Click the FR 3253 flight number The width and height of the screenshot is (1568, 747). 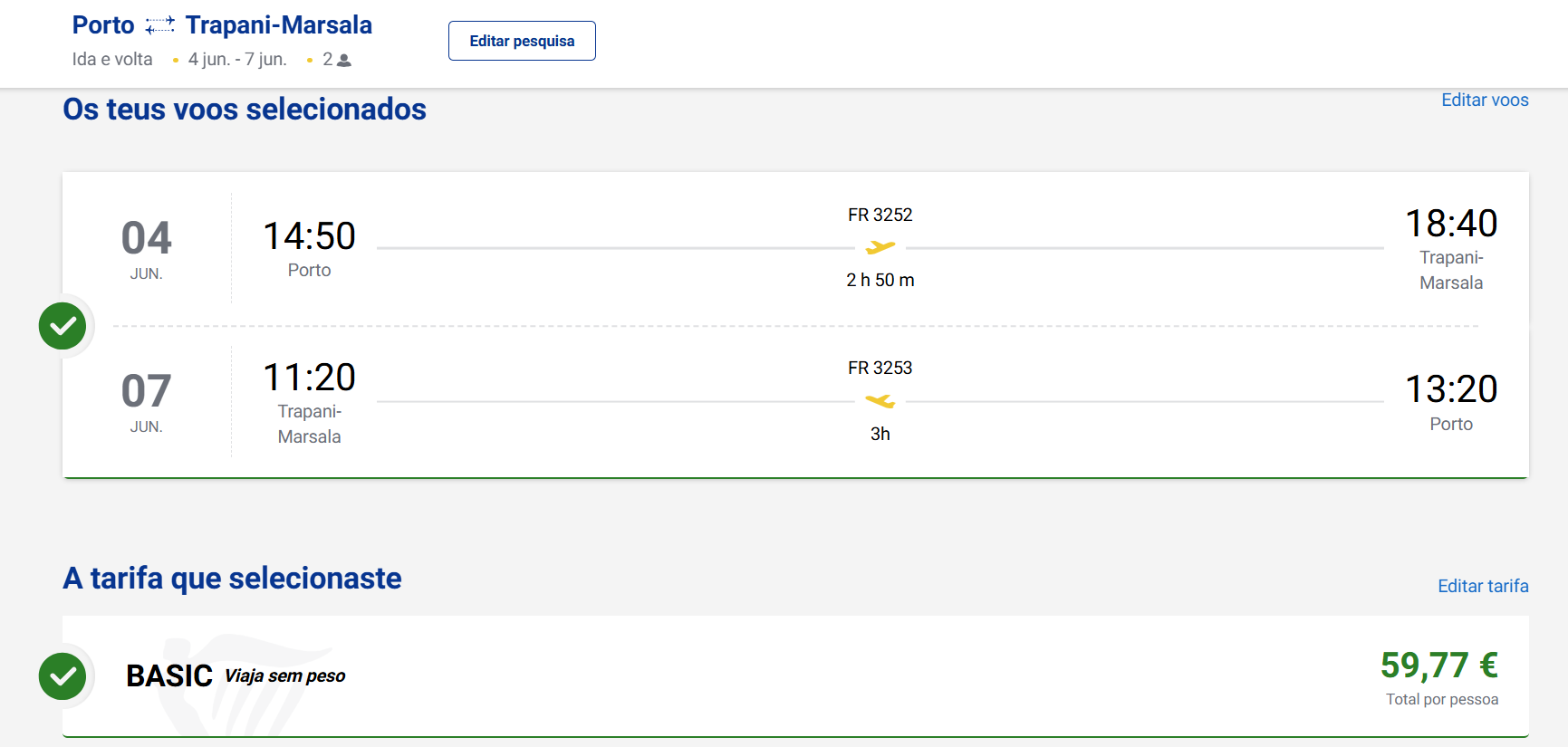[880, 368]
